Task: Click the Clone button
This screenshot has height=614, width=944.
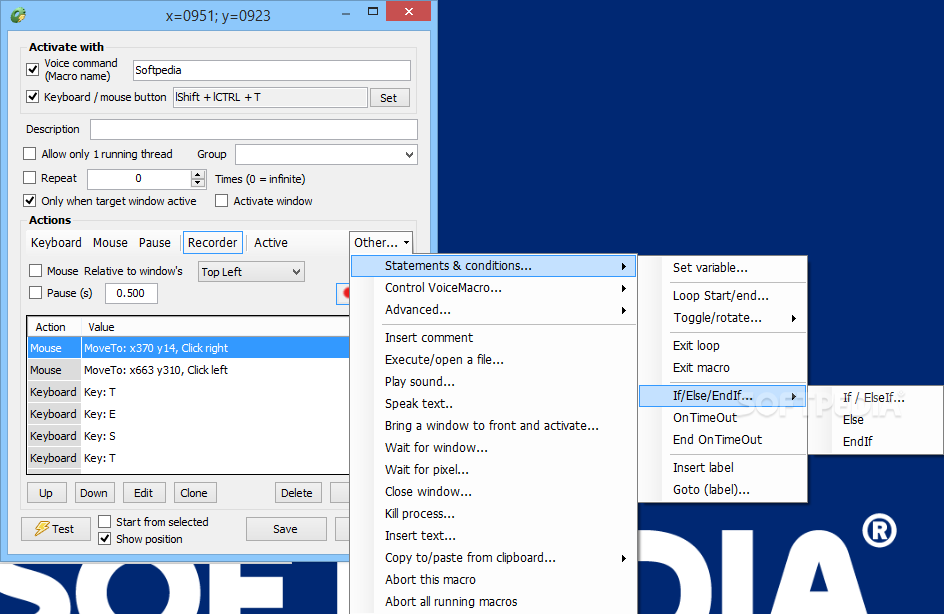Action: (x=194, y=493)
